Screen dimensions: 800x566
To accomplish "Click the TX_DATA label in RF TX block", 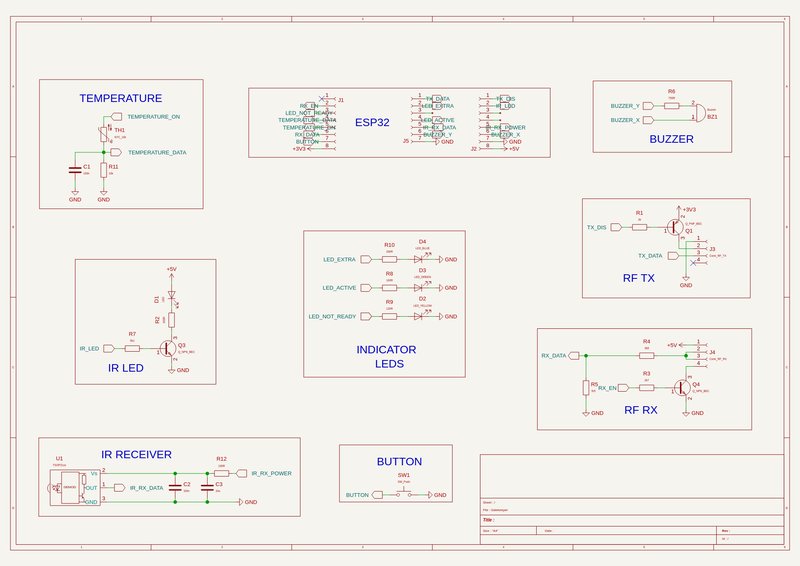I will point(650,256).
